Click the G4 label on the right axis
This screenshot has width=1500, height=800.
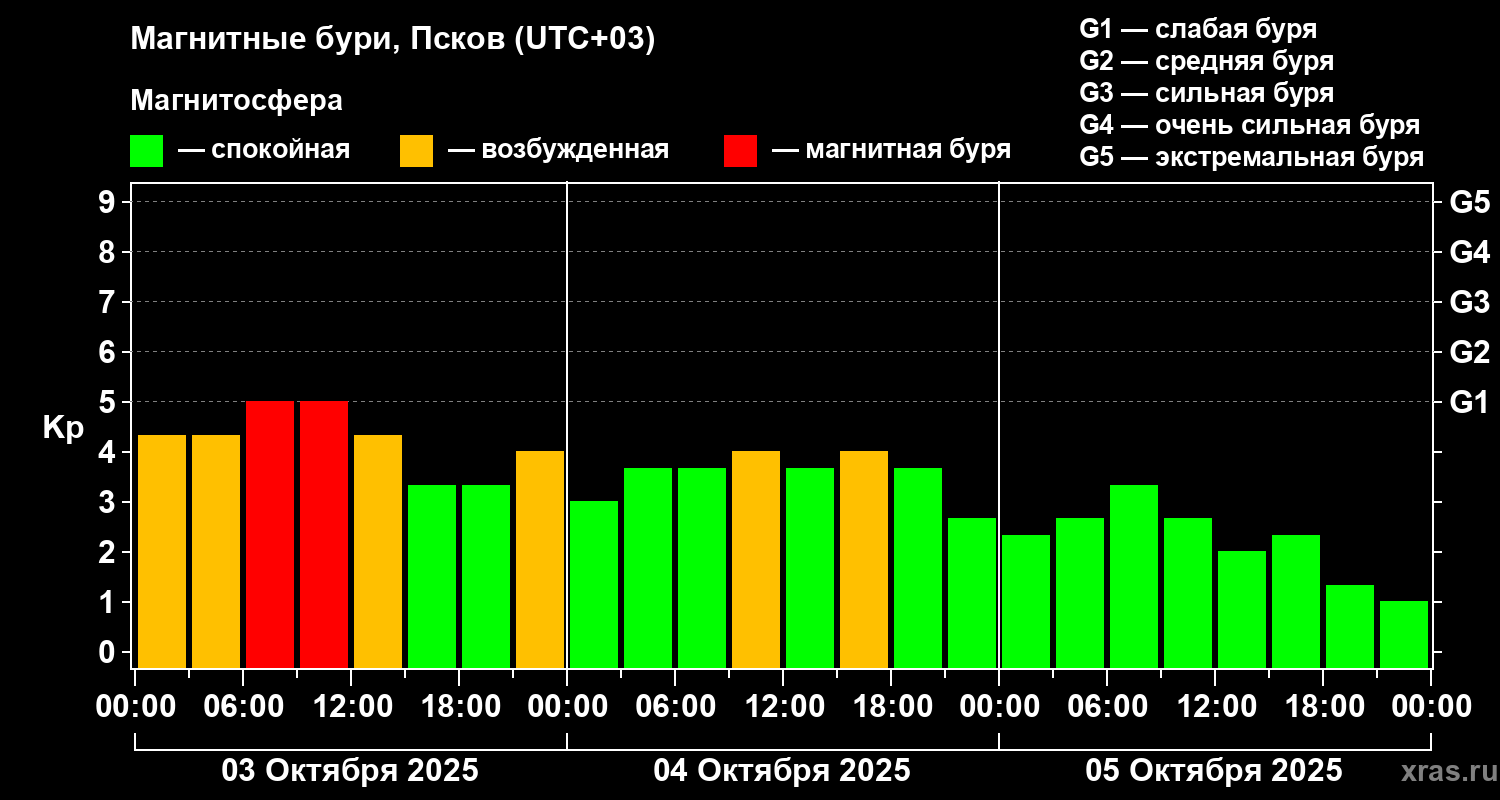[1470, 252]
